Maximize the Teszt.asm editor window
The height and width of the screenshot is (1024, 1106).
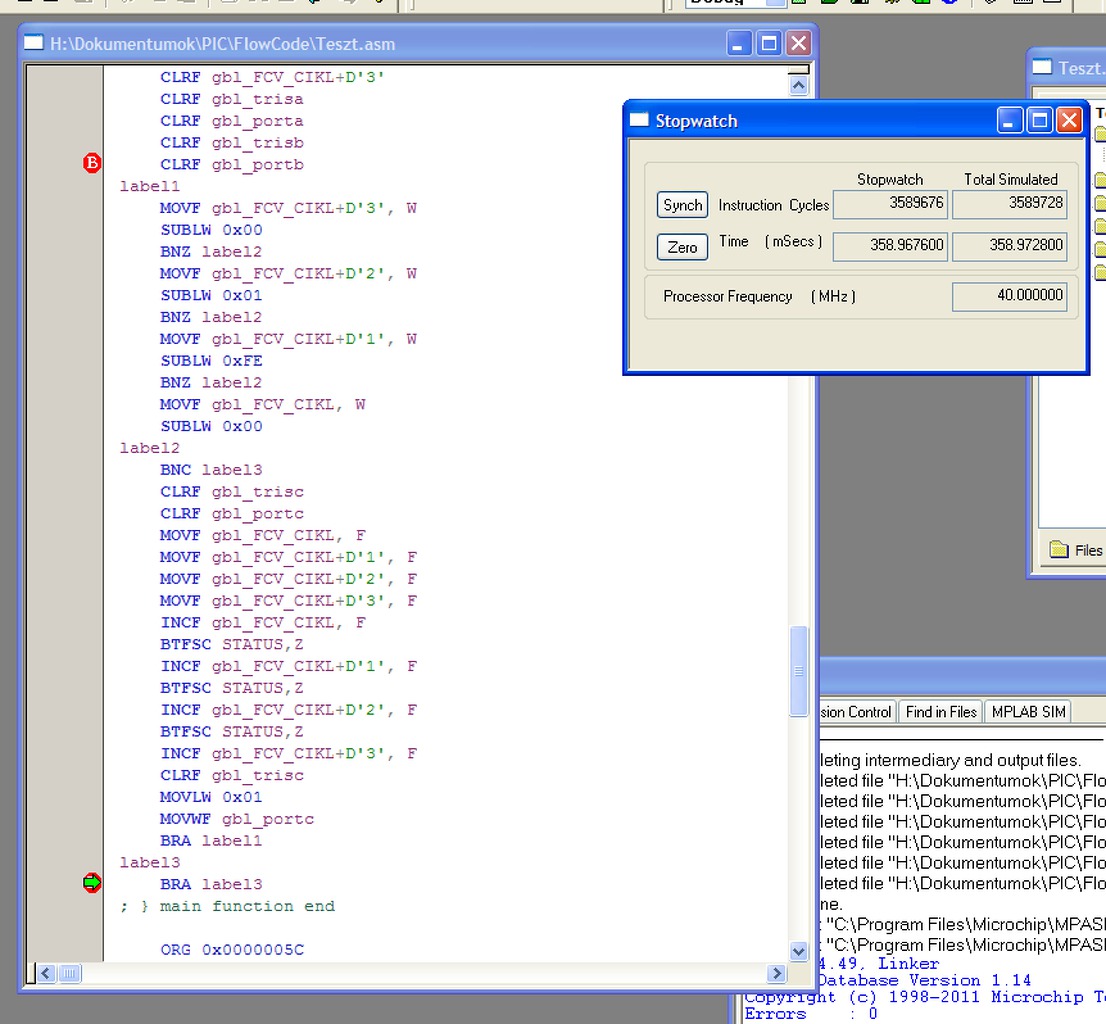pos(768,44)
